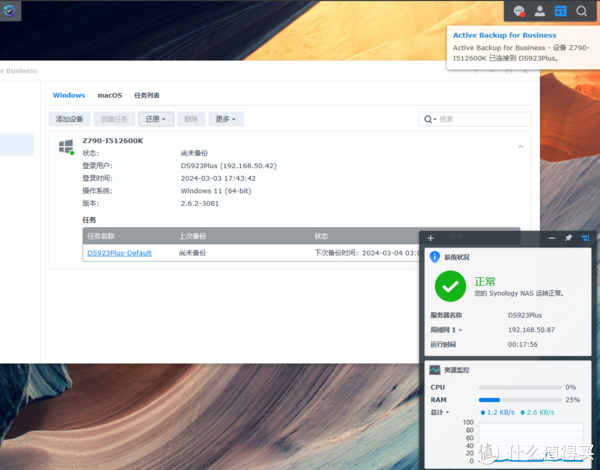The height and width of the screenshot is (470, 600).
Task: Click the RAM usage bar
Action: (520, 400)
